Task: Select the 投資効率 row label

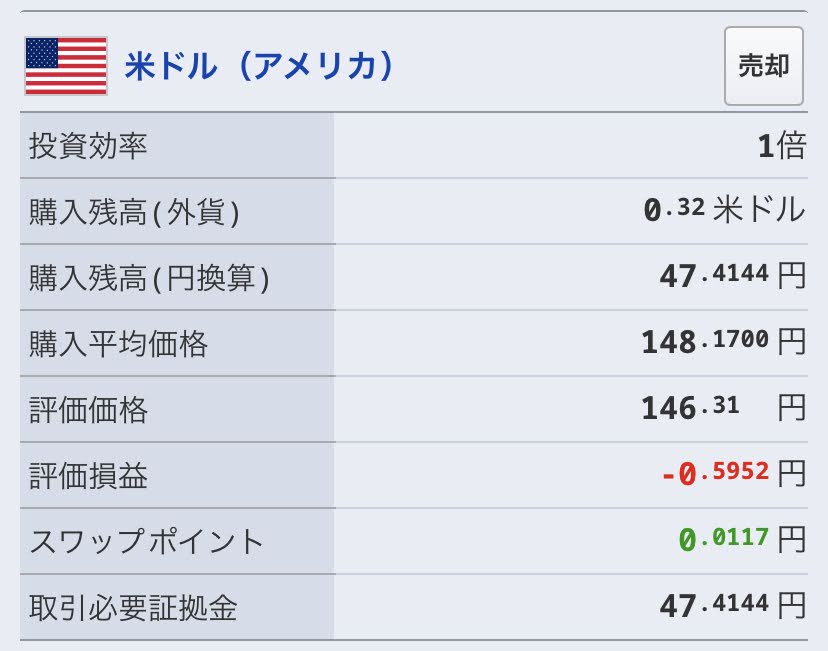Action: 88,146
